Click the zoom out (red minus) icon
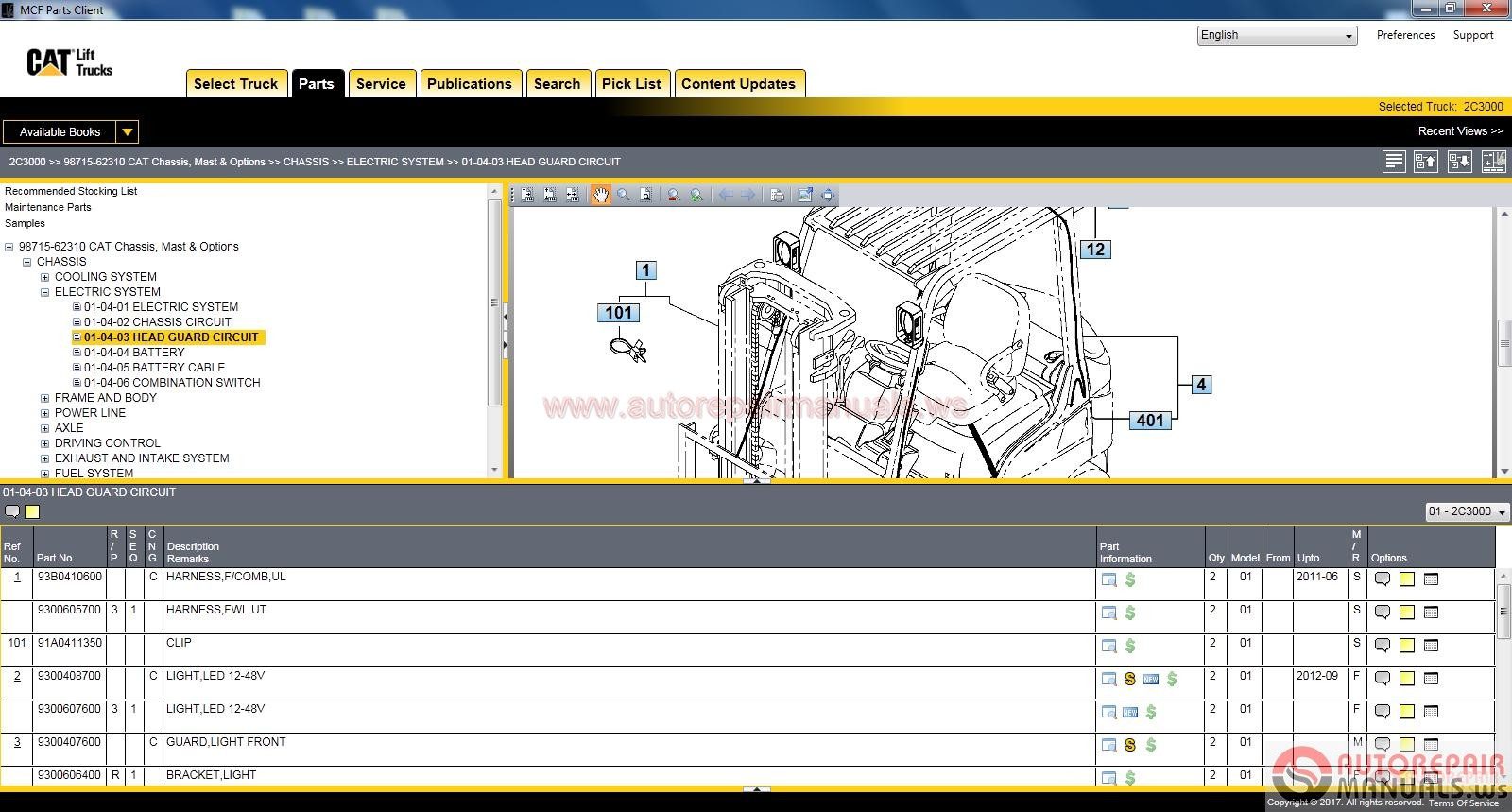Screen dimensions: 1512x812 (x=674, y=195)
